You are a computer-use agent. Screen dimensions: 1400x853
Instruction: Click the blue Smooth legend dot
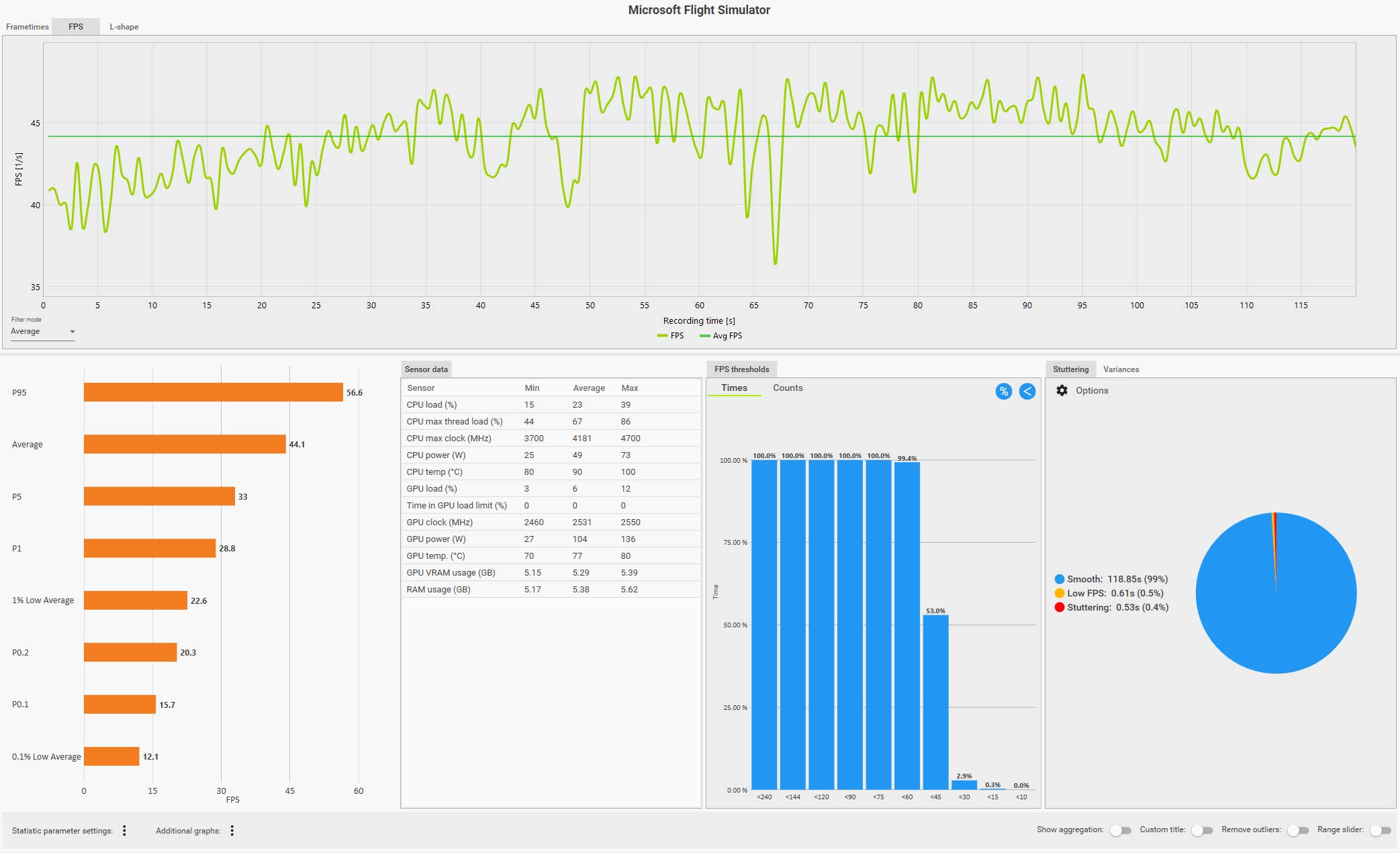point(1060,579)
